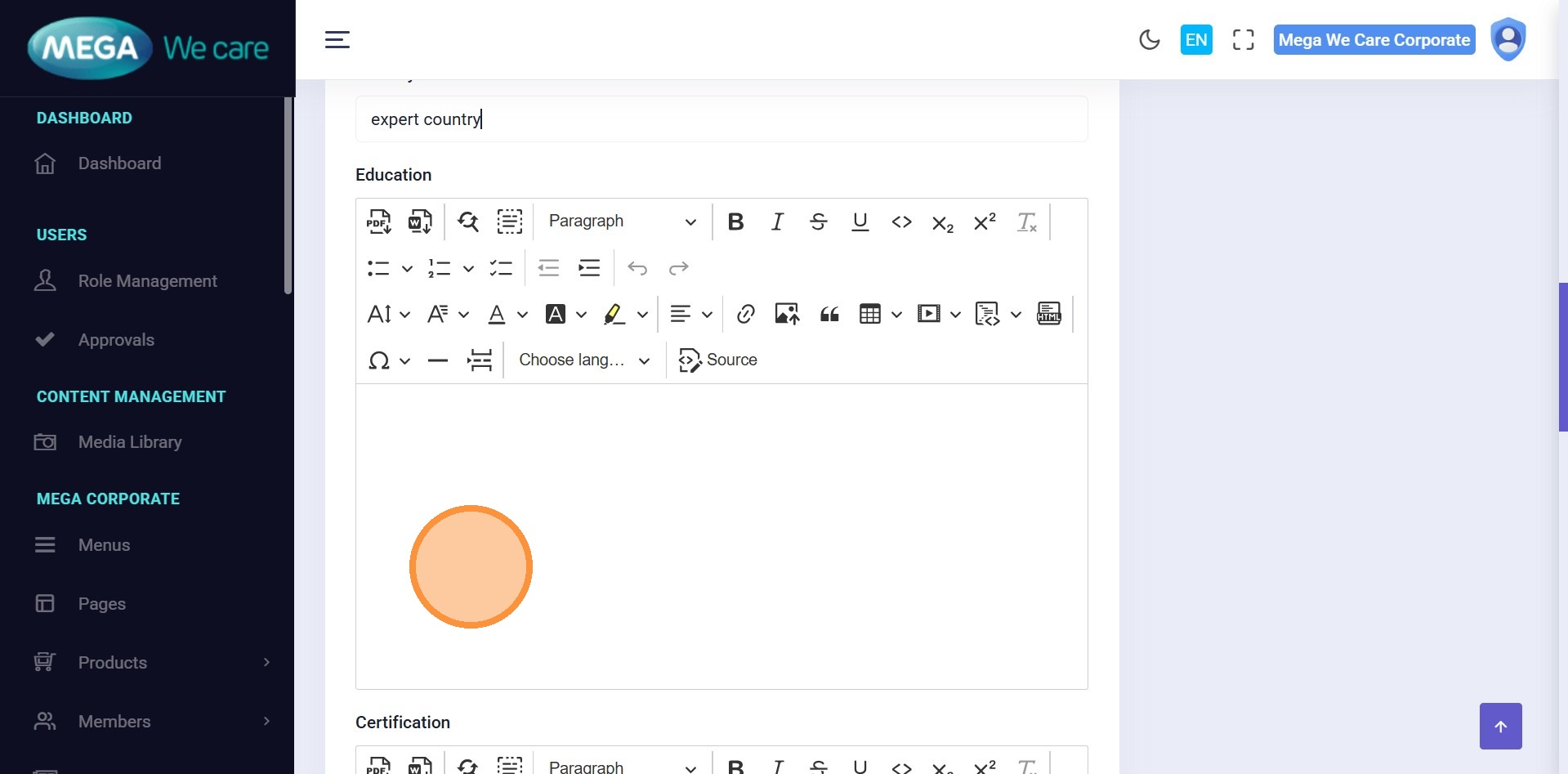1568x774 pixels.
Task: Open the Paragraph heading dropdown
Action: (x=622, y=221)
